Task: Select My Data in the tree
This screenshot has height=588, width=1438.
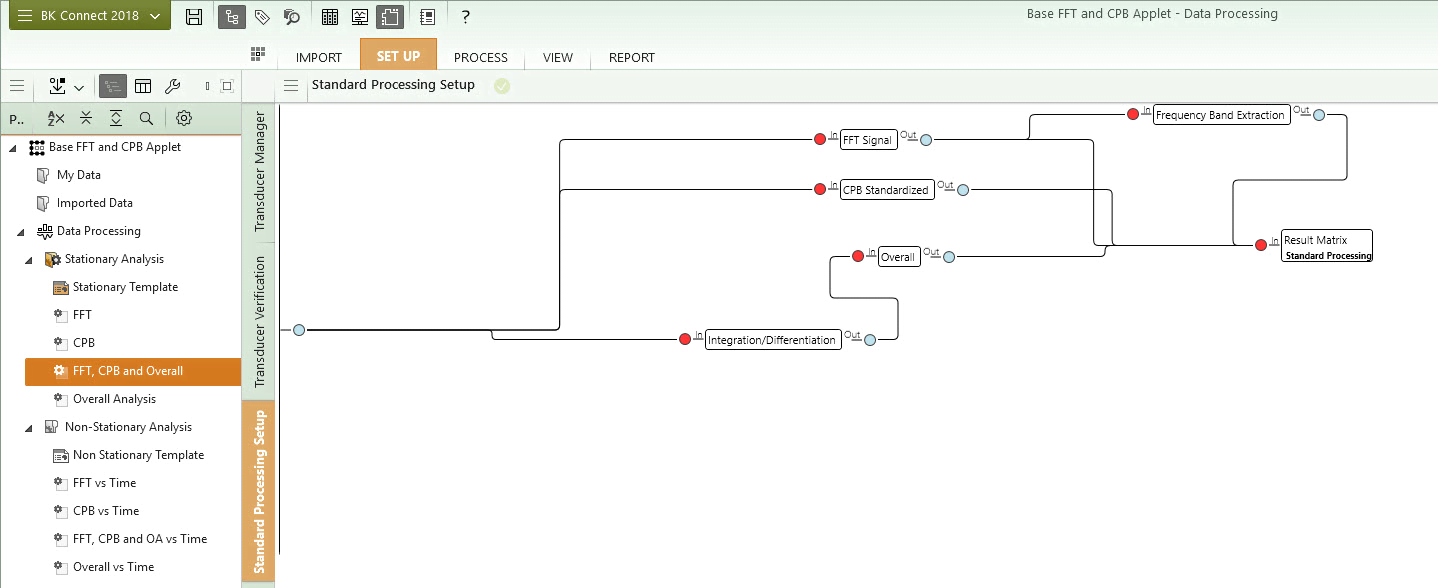Action: click(x=79, y=175)
